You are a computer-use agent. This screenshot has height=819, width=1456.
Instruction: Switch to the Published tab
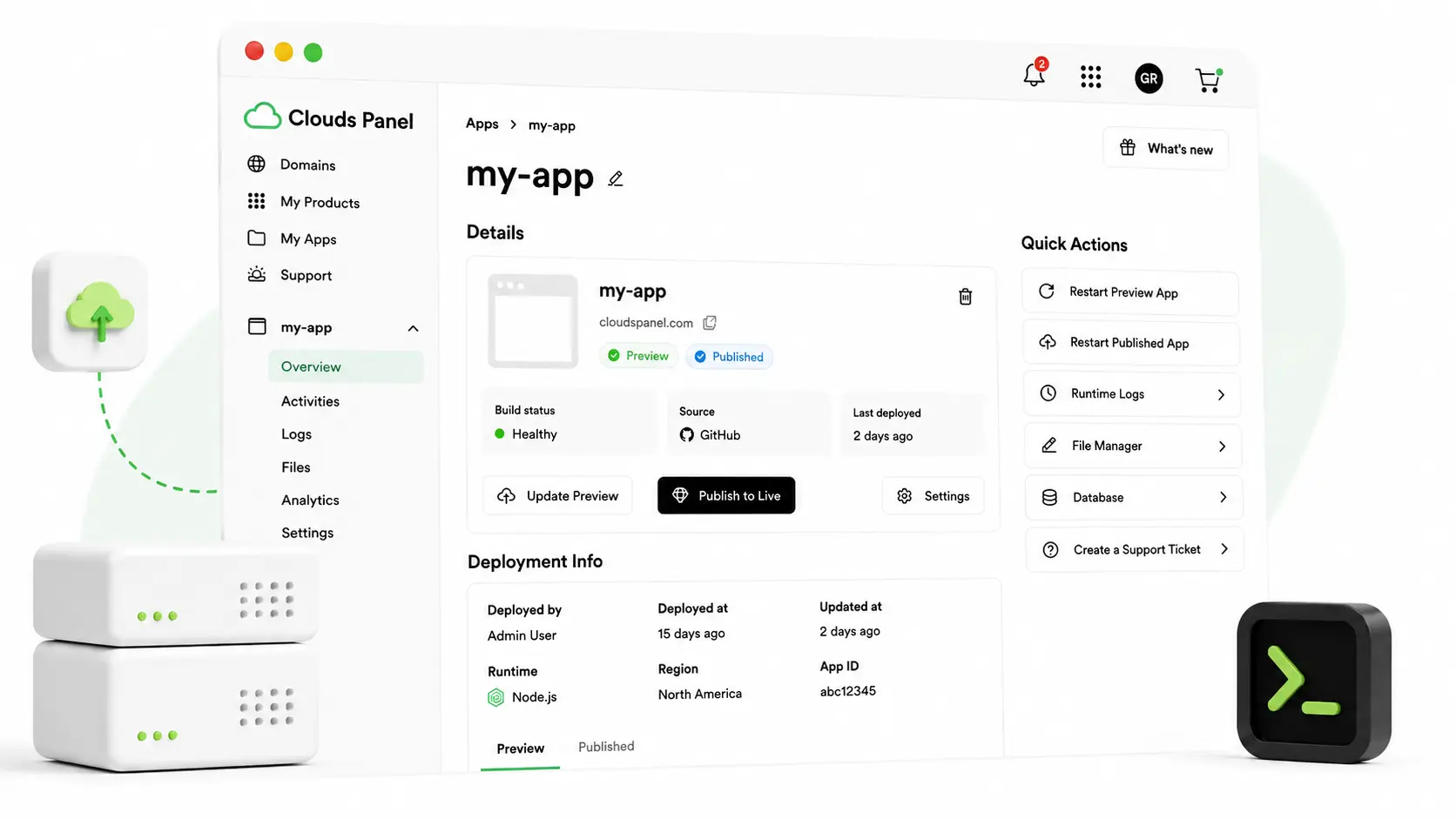[x=606, y=747]
